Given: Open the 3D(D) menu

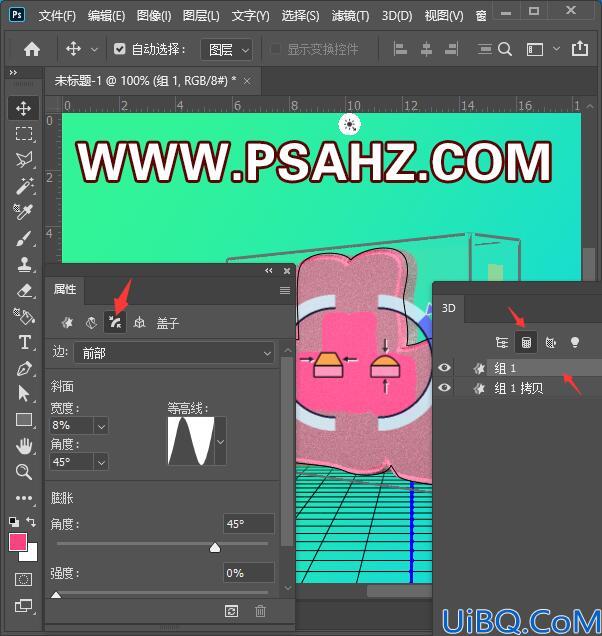Looking at the screenshot, I should 397,16.
